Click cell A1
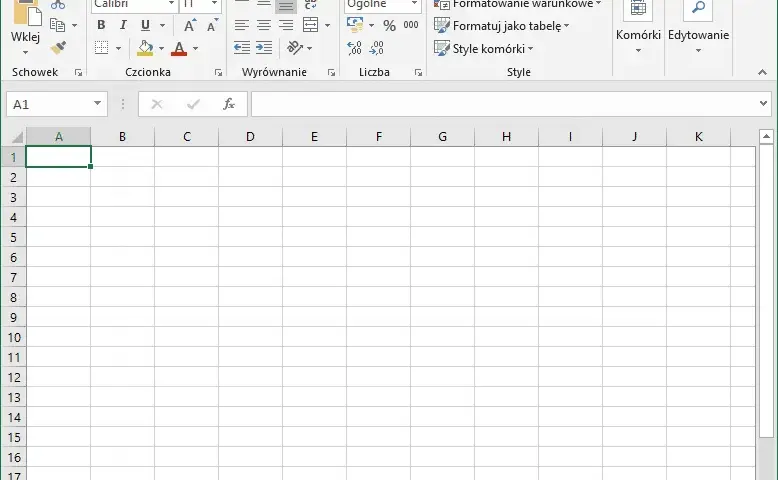 click(x=58, y=157)
